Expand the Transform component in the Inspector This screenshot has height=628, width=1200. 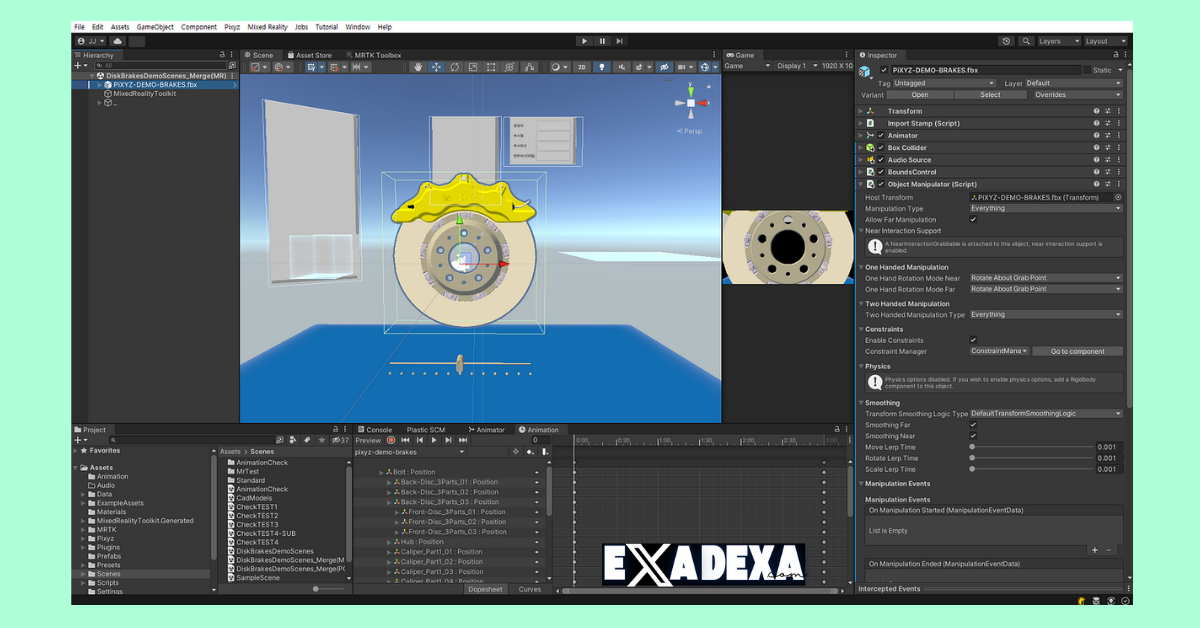pyautogui.click(x=862, y=111)
